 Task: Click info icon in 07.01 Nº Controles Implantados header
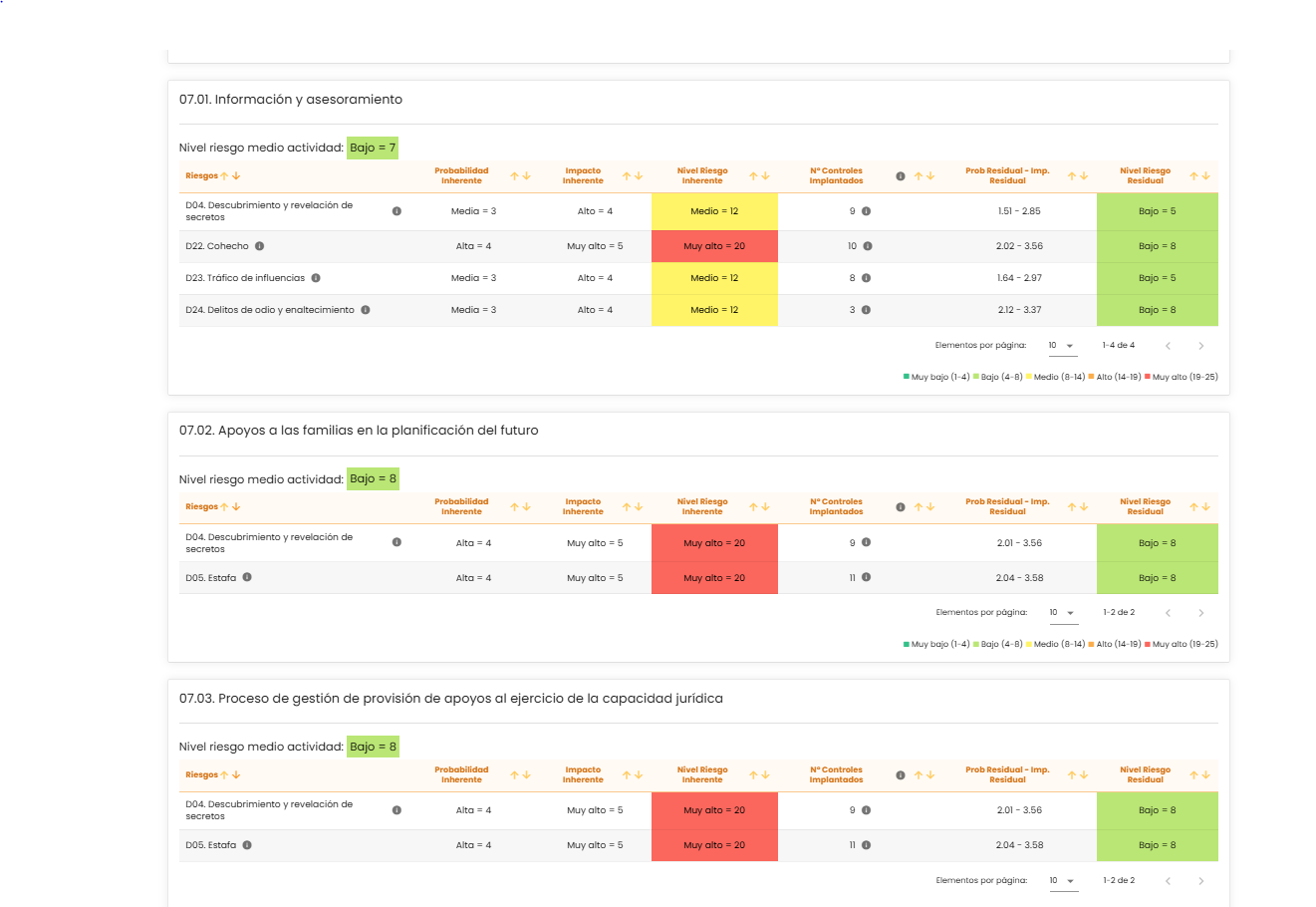(x=901, y=176)
